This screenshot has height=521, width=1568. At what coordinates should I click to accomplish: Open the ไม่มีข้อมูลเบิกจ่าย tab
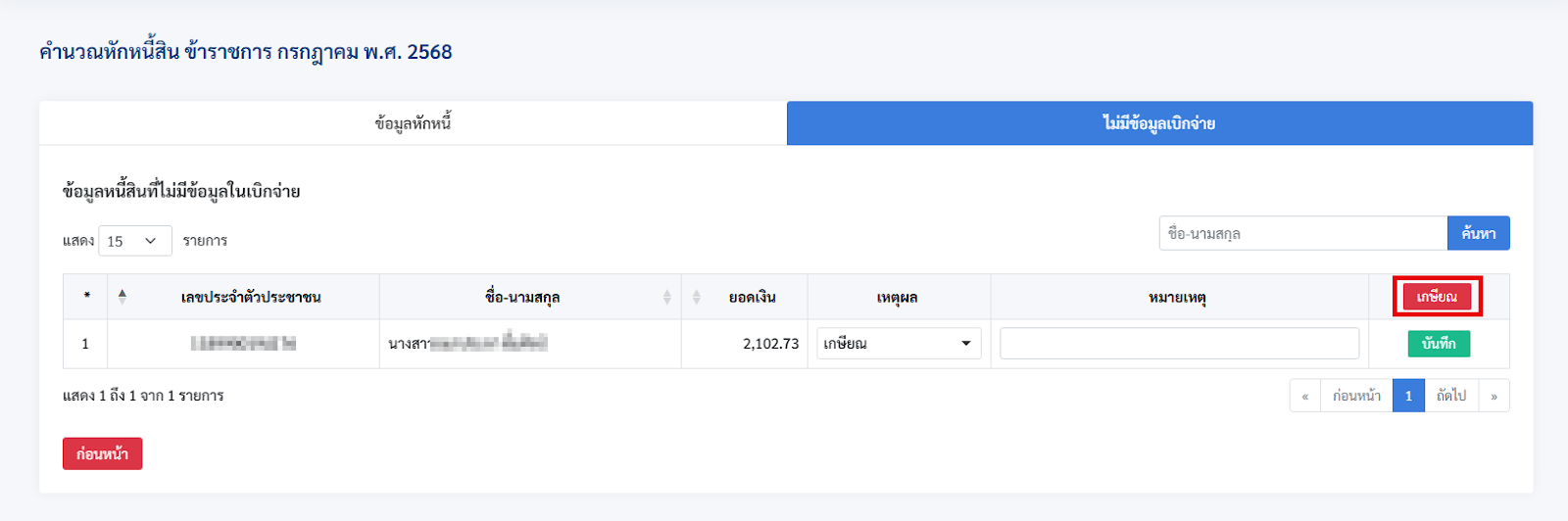(1159, 123)
